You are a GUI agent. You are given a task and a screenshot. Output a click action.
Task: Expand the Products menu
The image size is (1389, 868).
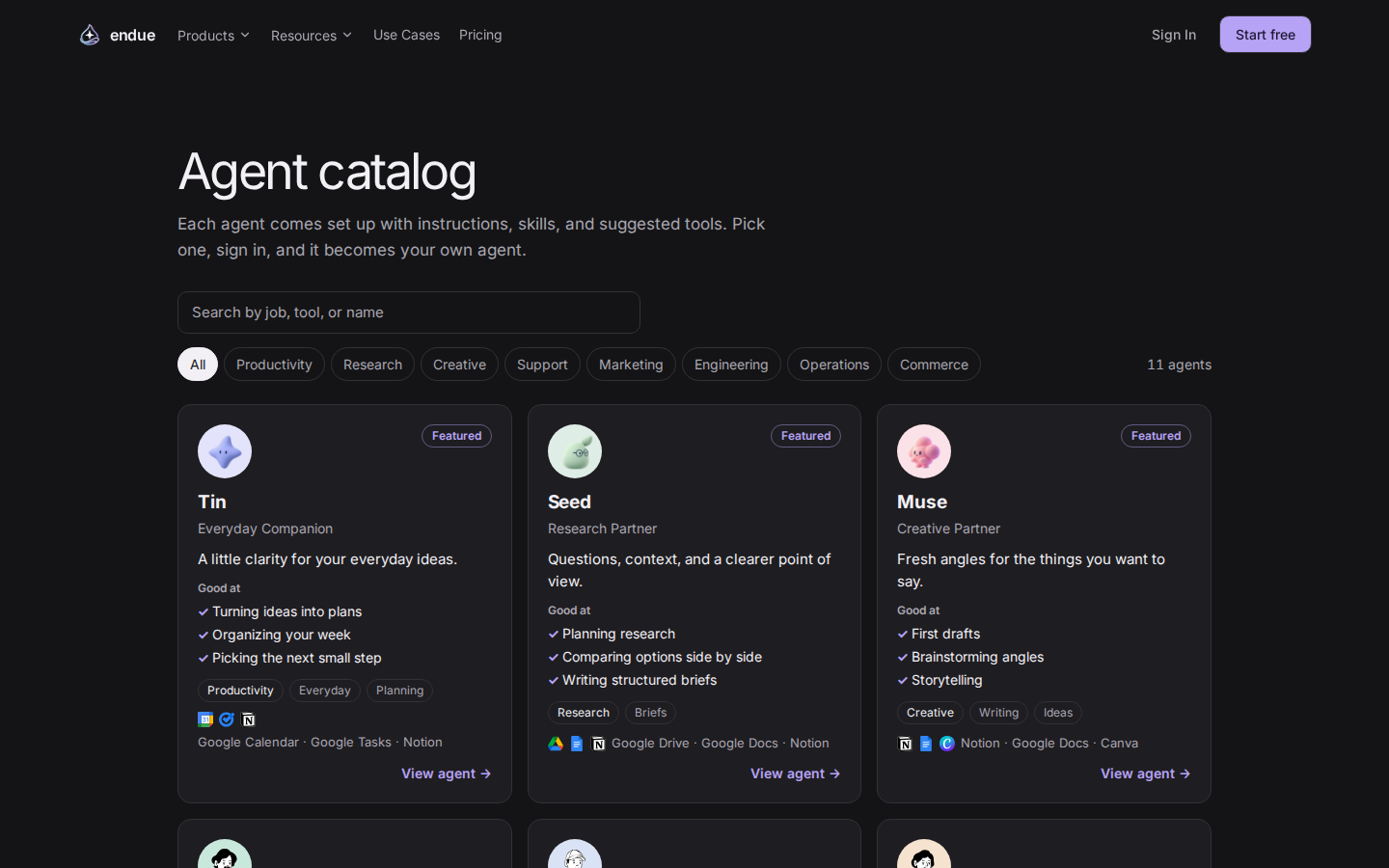click(213, 36)
